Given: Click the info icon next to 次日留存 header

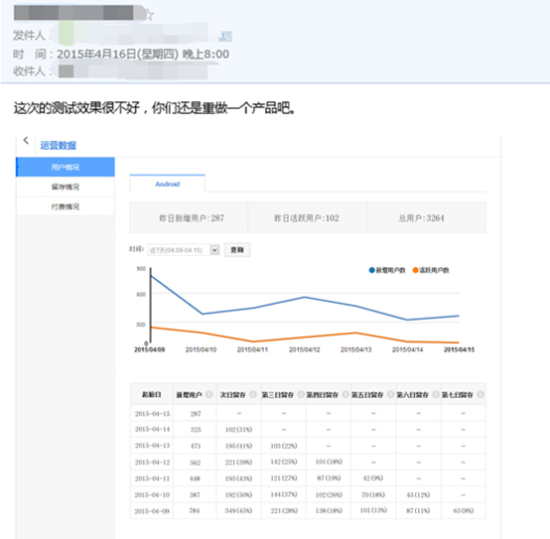Looking at the screenshot, I should [253, 394].
